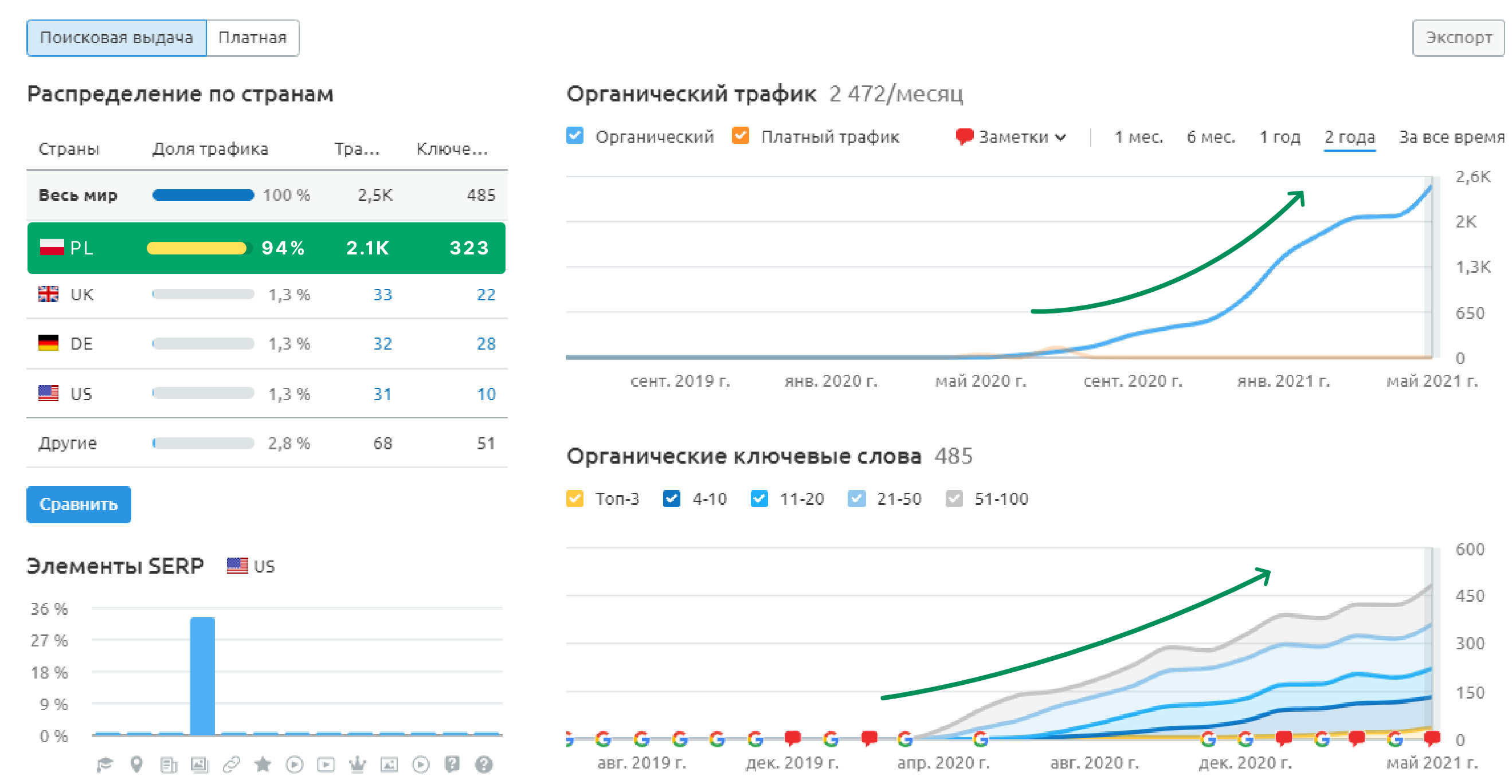Click the Сравнить button
The width and height of the screenshot is (1512, 784).
point(79,504)
